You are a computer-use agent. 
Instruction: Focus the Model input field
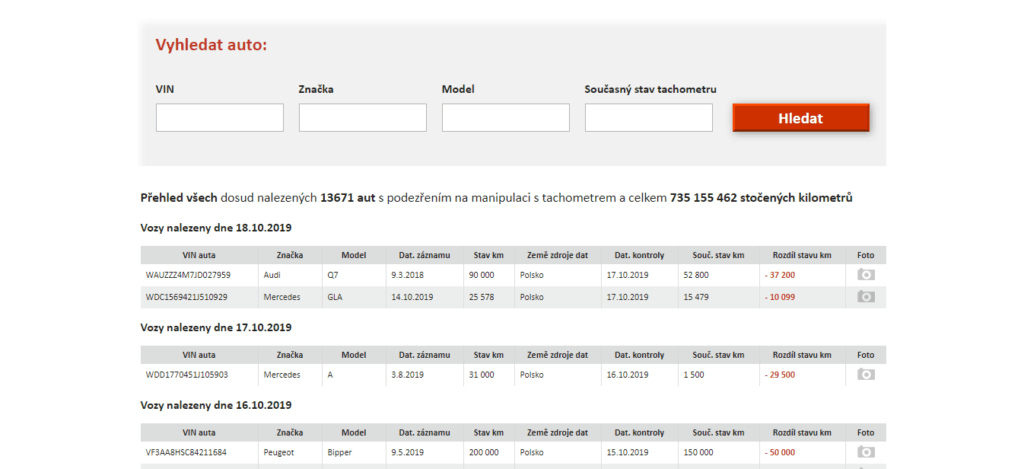click(505, 118)
